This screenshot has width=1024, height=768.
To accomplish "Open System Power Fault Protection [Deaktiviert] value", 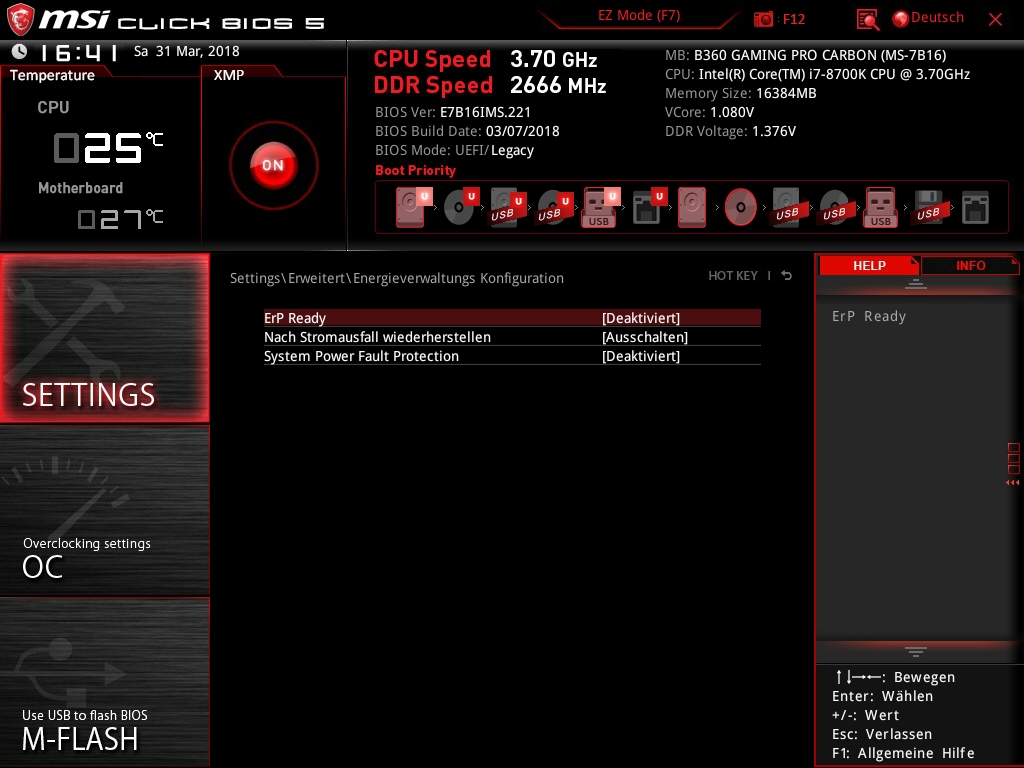I will tap(641, 356).
